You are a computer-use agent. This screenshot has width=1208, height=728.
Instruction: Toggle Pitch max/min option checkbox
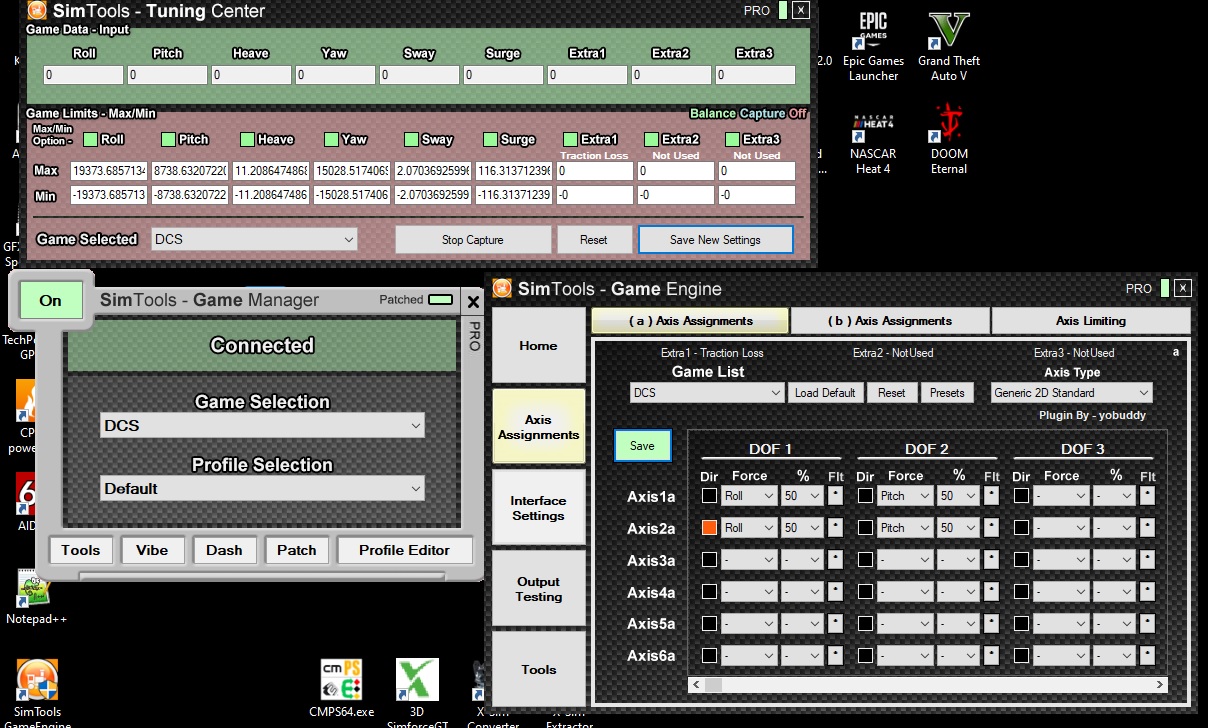(168, 139)
